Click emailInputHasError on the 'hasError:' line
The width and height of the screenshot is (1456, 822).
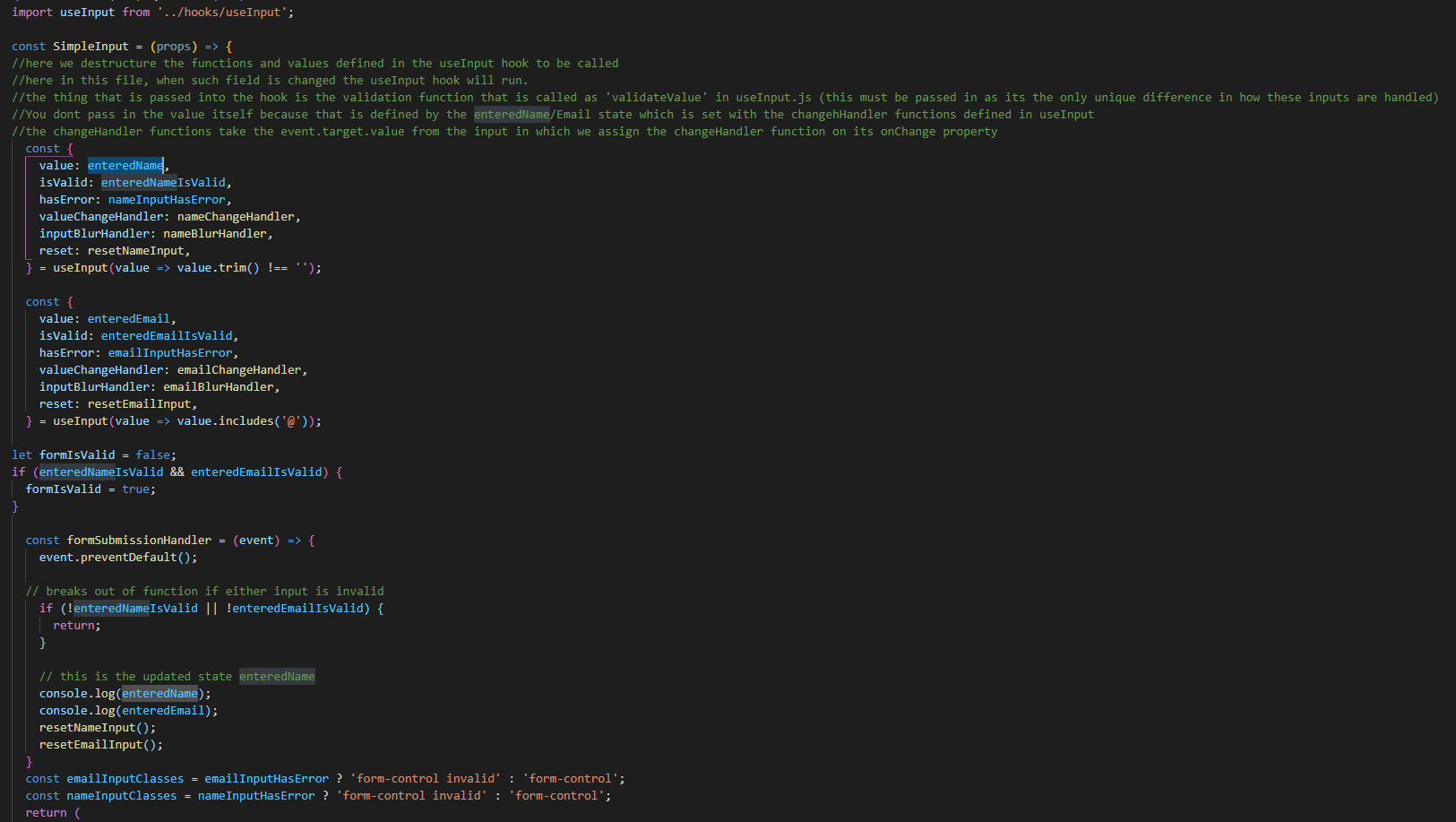pyautogui.click(x=170, y=353)
